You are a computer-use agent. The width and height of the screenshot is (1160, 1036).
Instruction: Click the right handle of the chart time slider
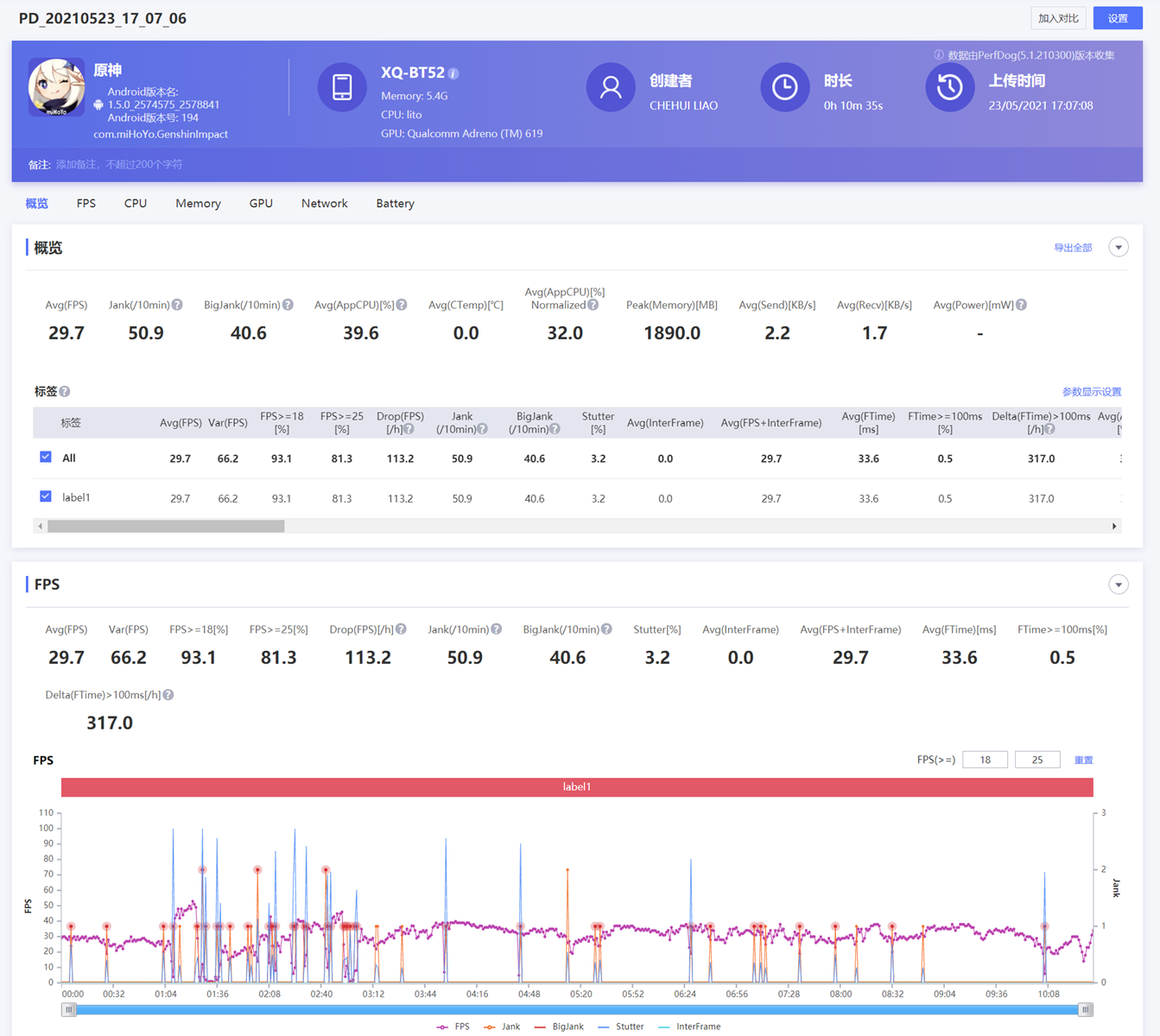coord(1086,1009)
